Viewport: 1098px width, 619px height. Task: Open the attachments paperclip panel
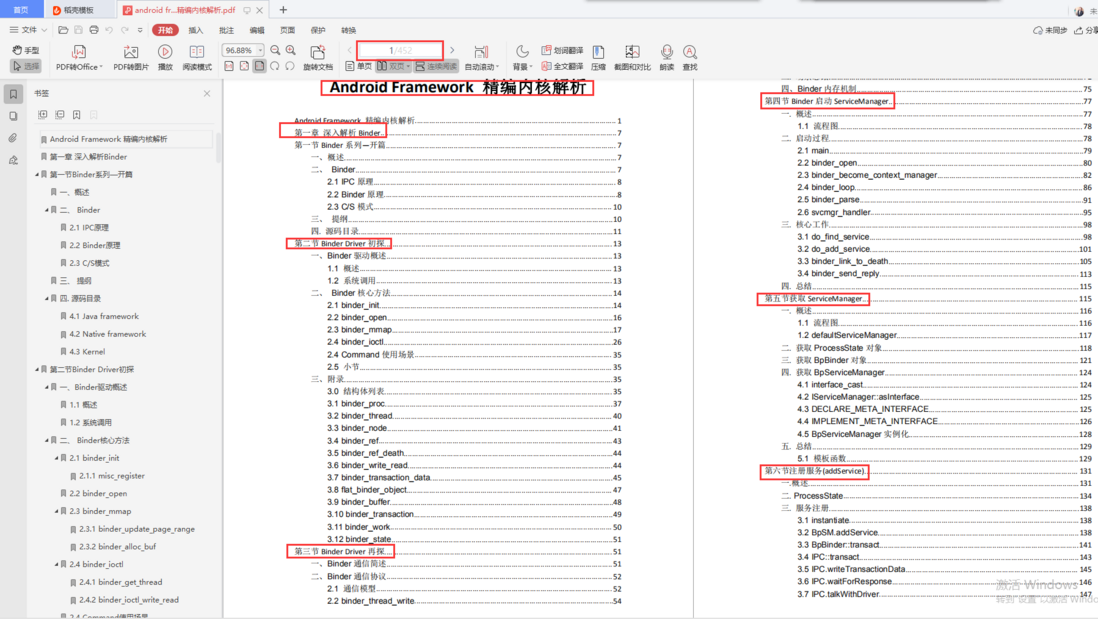[x=13, y=138]
